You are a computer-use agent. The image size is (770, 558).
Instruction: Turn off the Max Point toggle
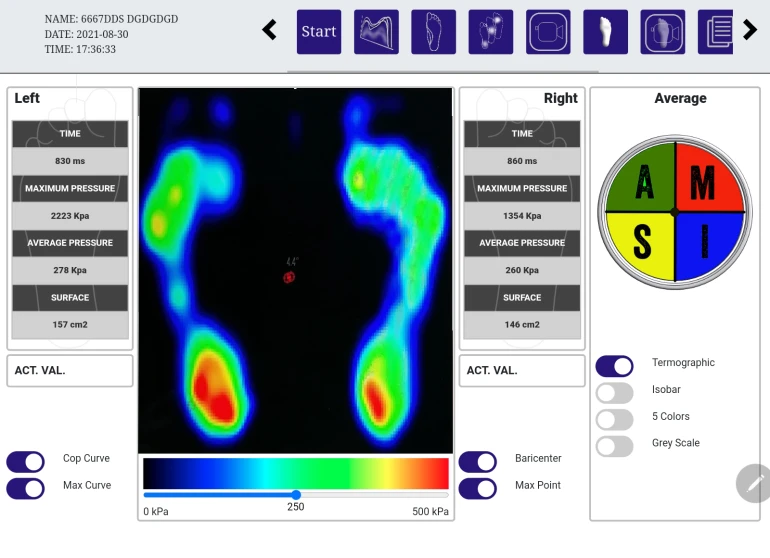coord(478,488)
